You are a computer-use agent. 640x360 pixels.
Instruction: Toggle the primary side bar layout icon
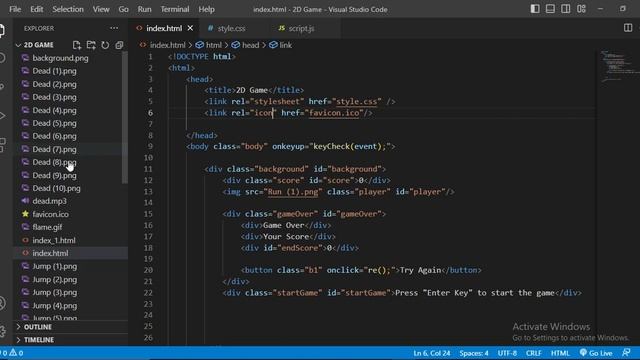pyautogui.click(x=535, y=9)
